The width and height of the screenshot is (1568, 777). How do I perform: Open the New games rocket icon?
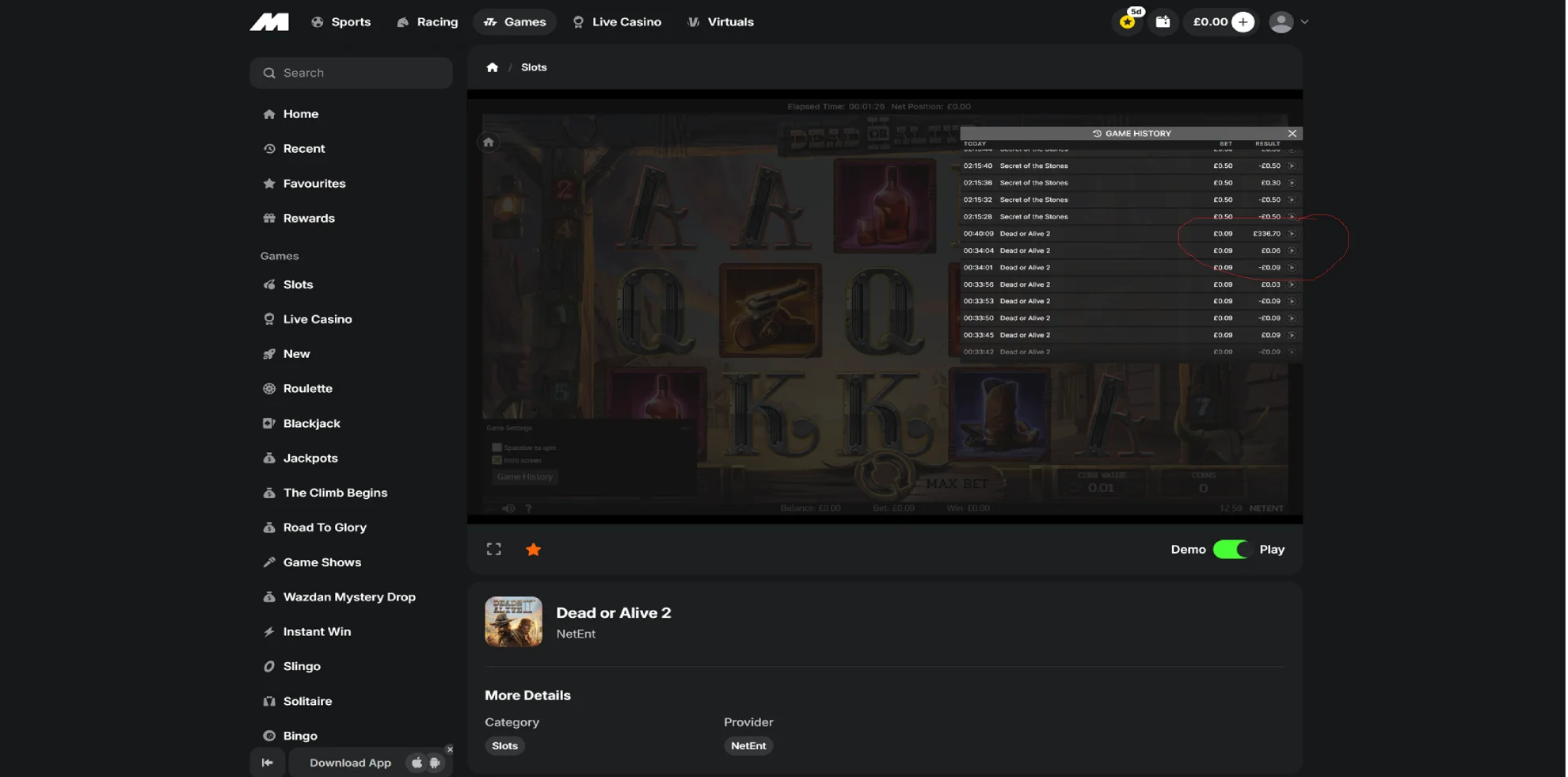(x=269, y=354)
